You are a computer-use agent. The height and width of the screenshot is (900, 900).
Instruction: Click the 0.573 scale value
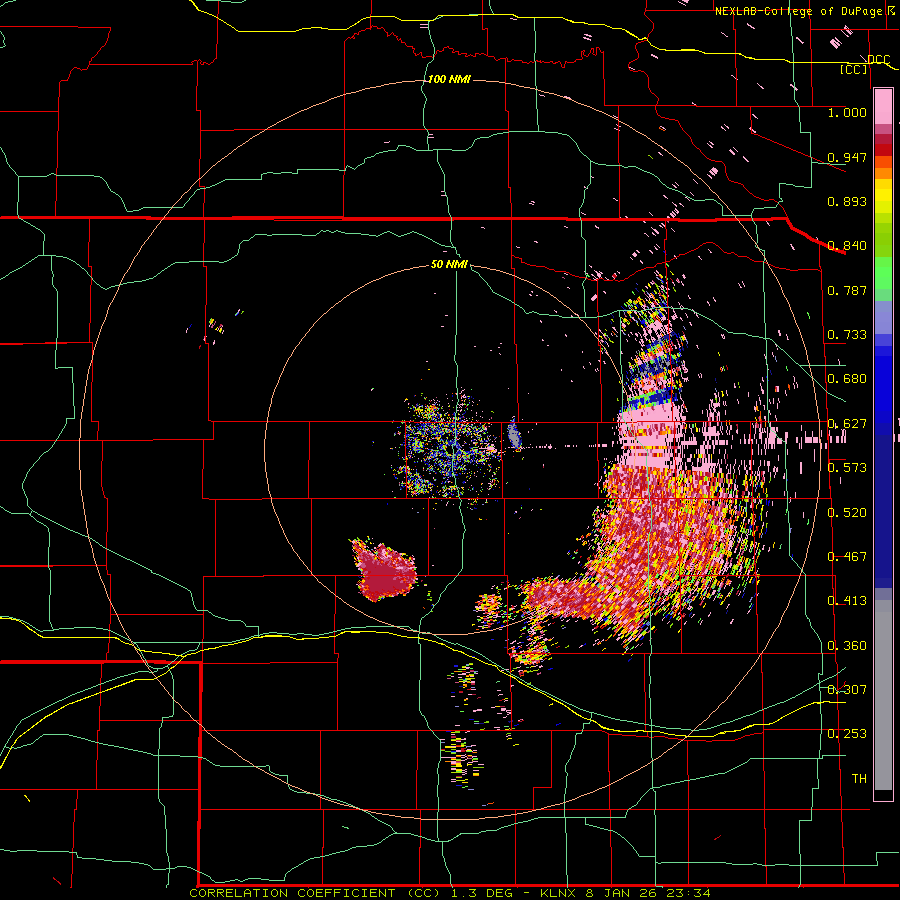[x=847, y=468]
